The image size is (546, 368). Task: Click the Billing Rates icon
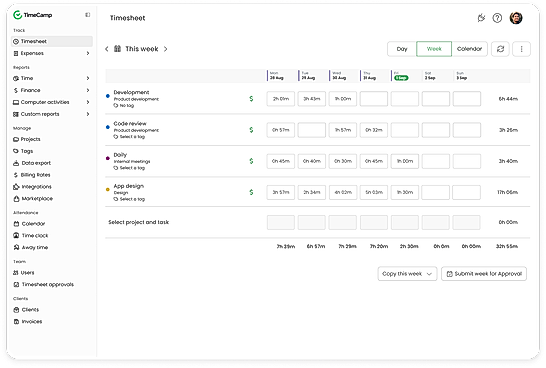click(x=16, y=175)
